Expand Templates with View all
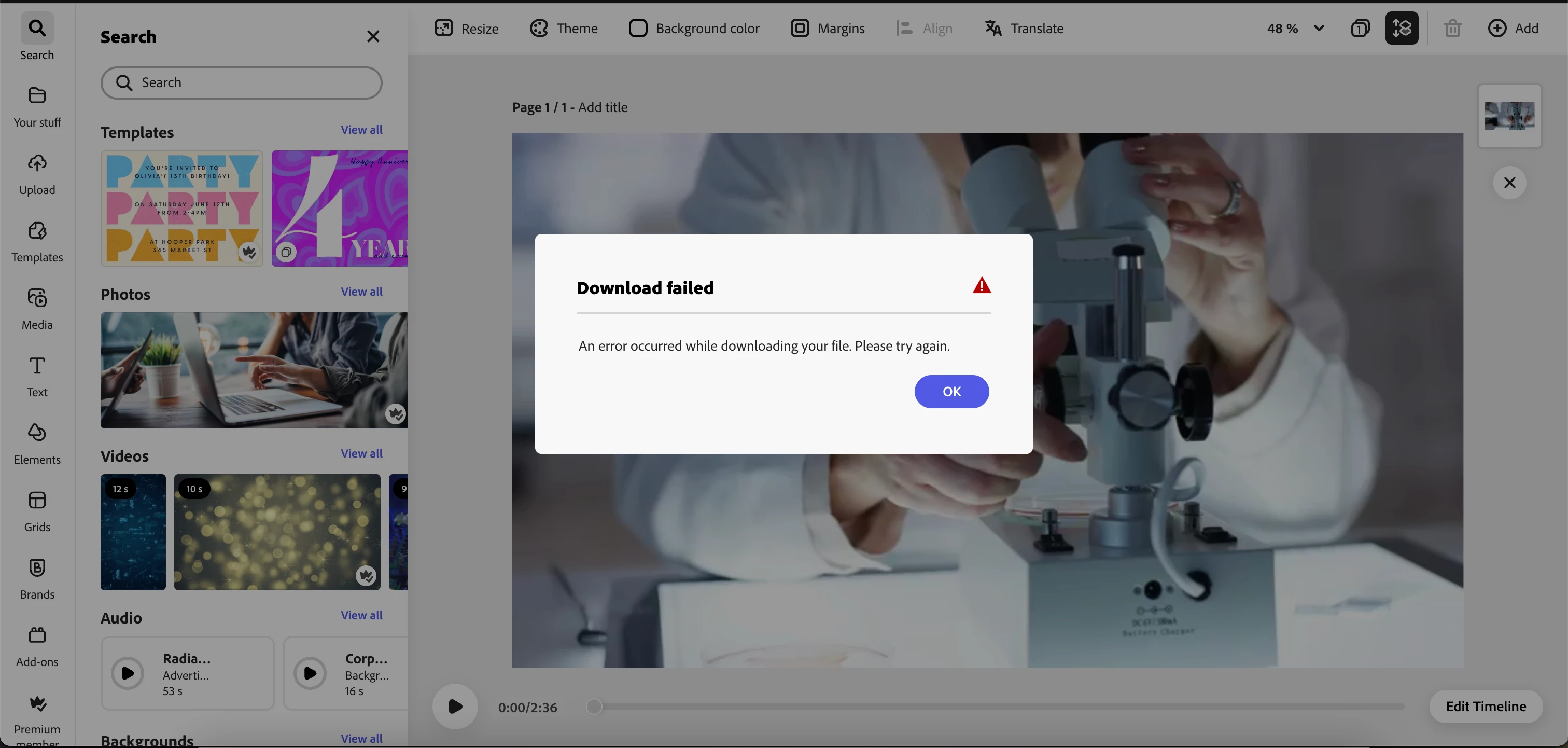The image size is (1568, 748). click(361, 130)
